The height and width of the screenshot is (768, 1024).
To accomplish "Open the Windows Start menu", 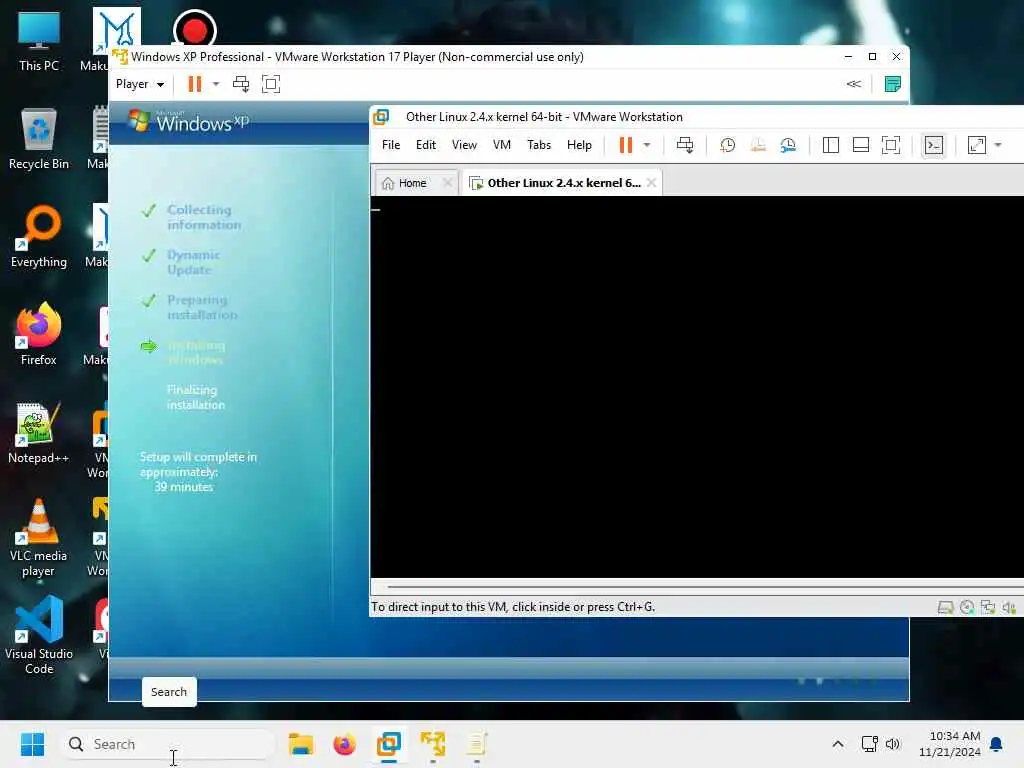I will (x=32, y=744).
